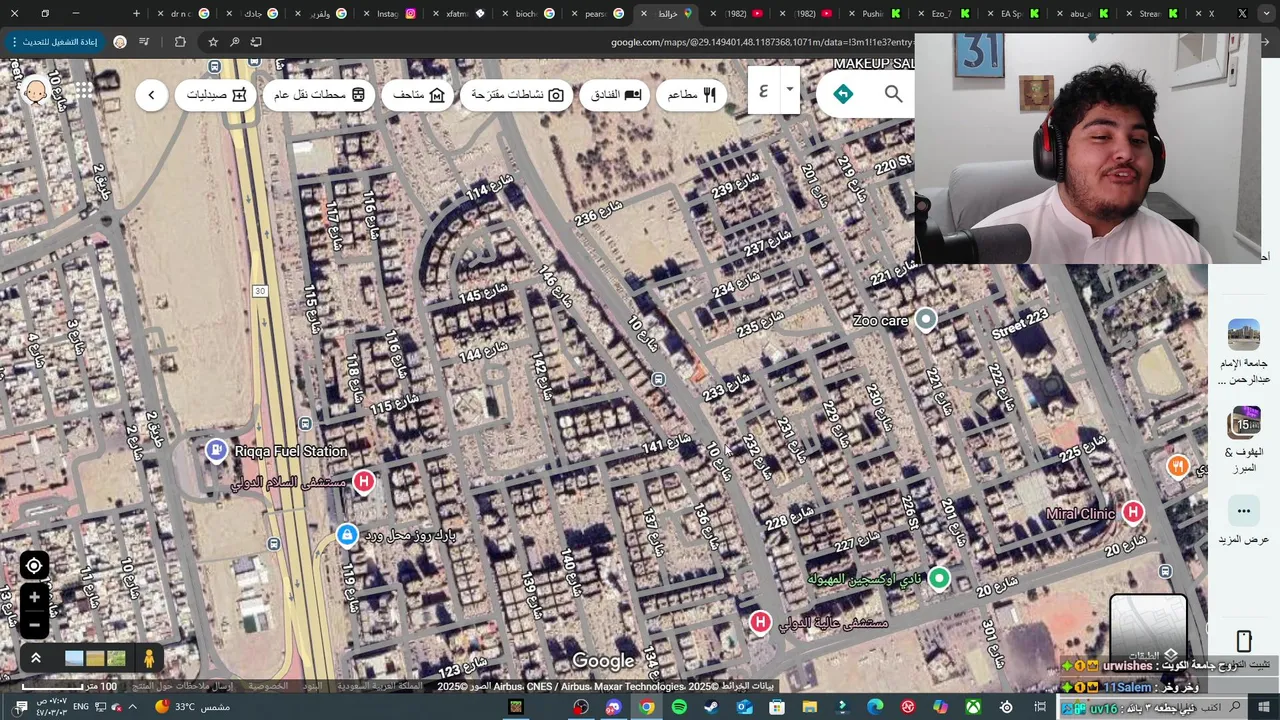Click the map scale bar (100 m)
This screenshot has width=1280, height=720.
[x=70, y=686]
